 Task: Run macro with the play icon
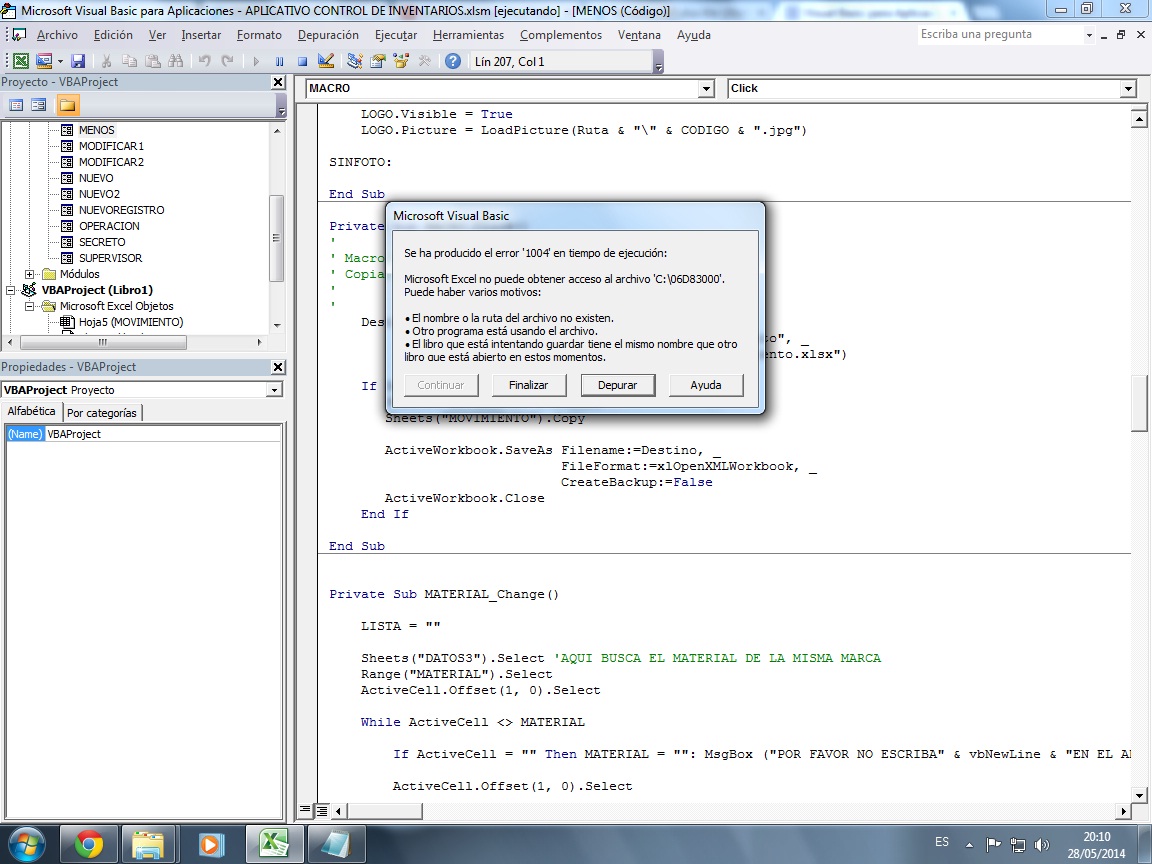256,62
